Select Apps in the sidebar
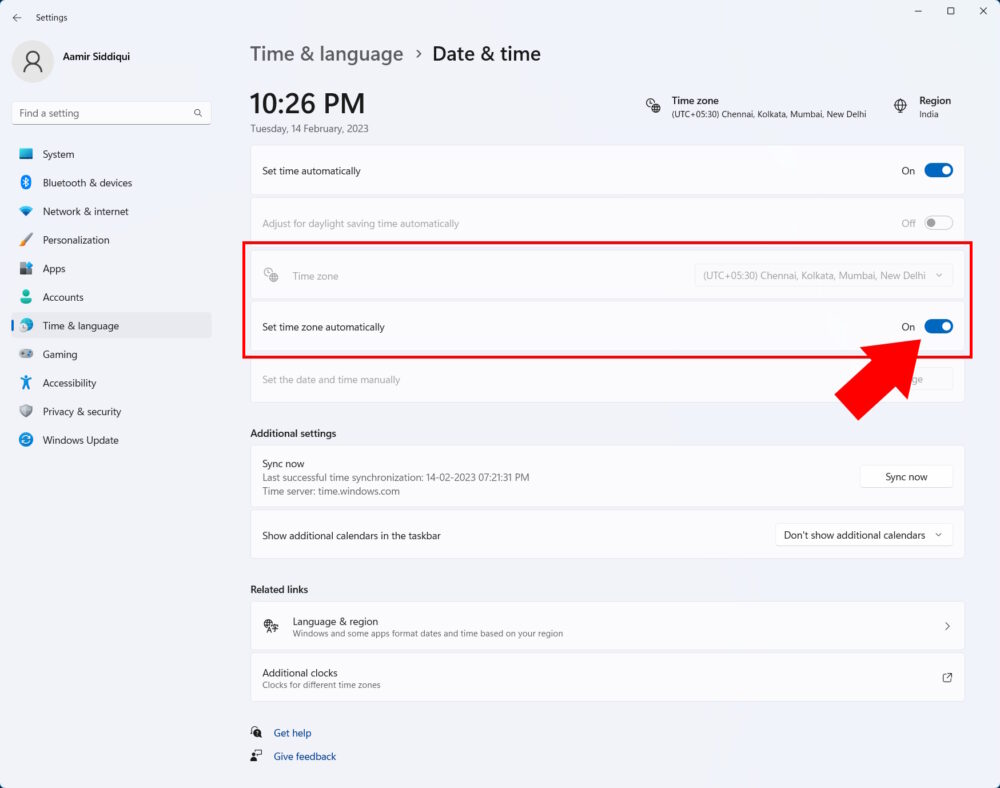 click(112, 268)
